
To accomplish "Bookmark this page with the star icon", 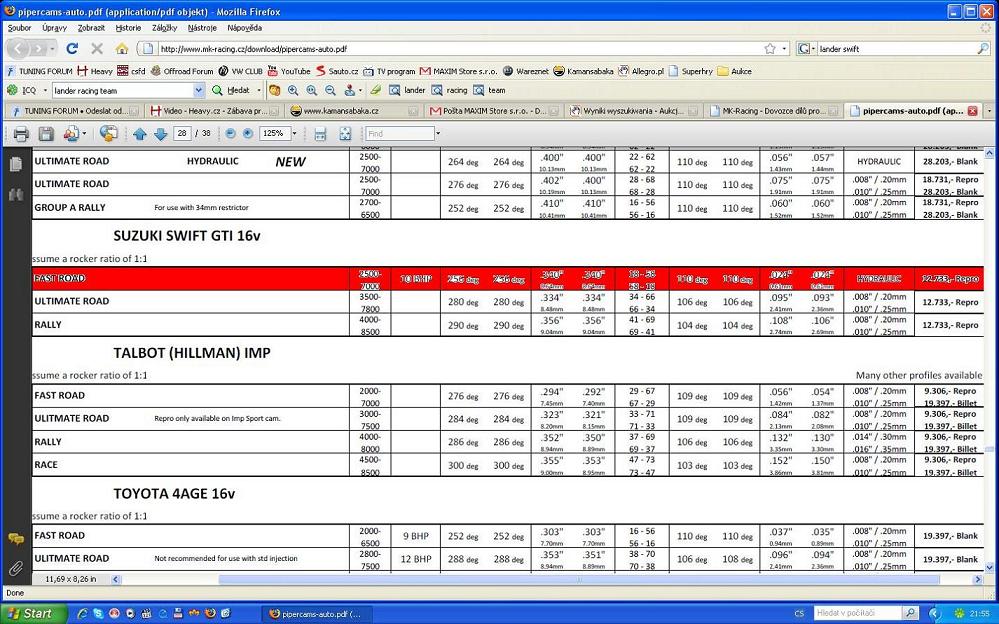I will pos(770,48).
